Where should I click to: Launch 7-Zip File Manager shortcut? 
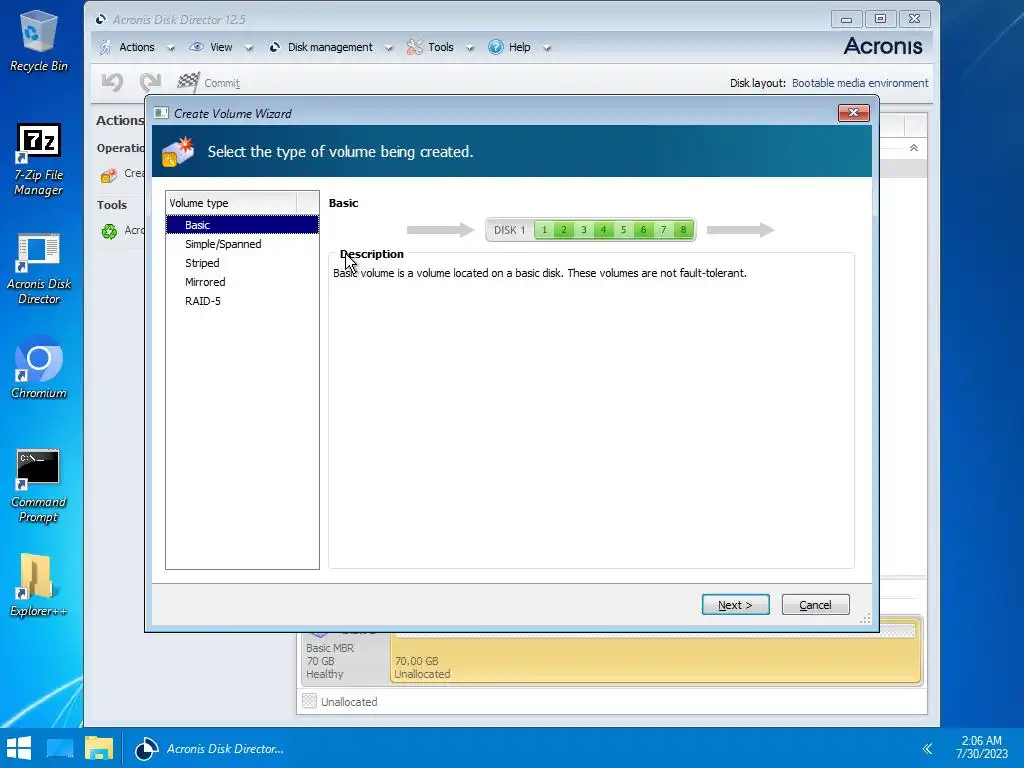tap(39, 160)
